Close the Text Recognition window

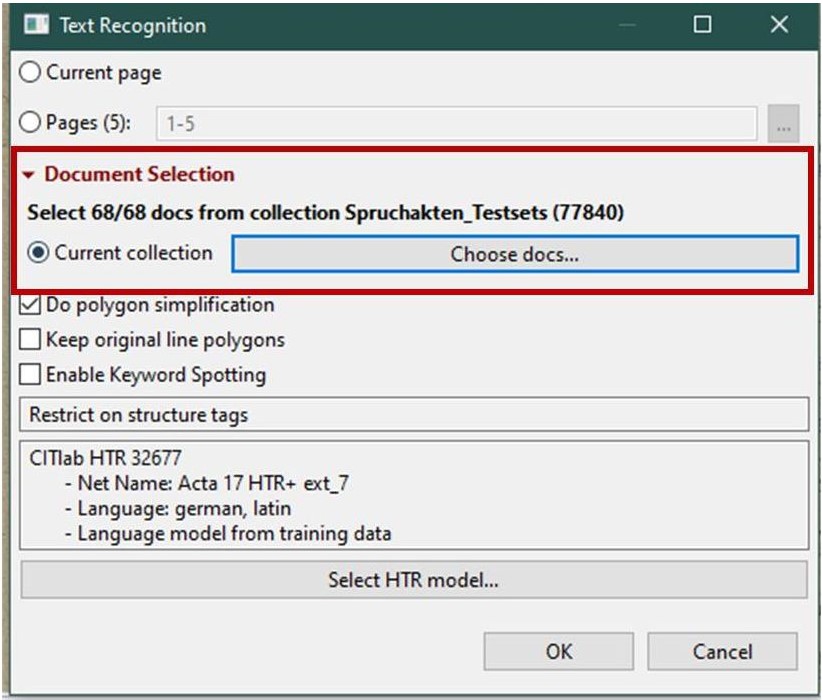point(780,24)
